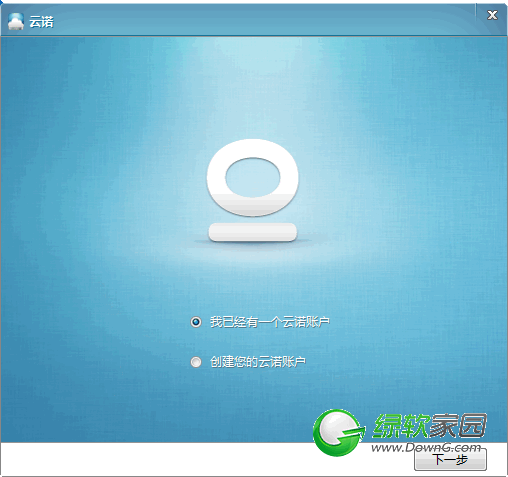Click the shadow under the logo bar
The image size is (508, 477).
253,243
